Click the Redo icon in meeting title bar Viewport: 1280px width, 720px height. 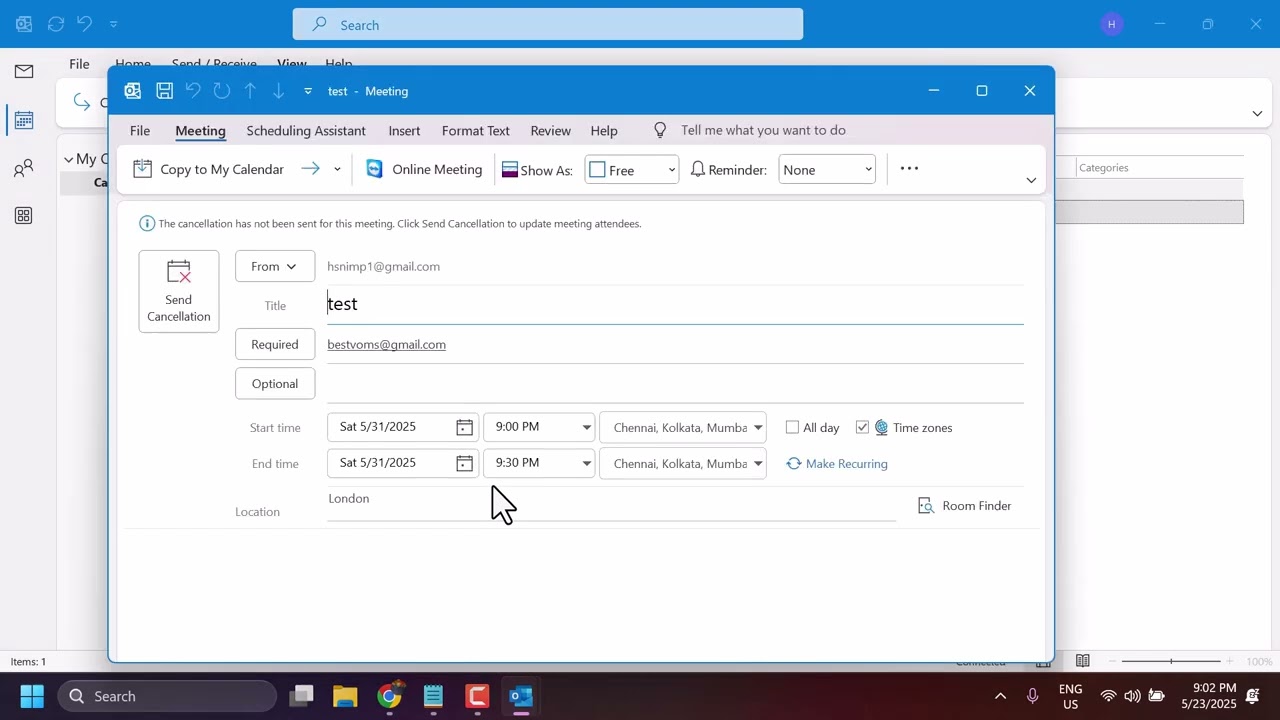tap(222, 91)
